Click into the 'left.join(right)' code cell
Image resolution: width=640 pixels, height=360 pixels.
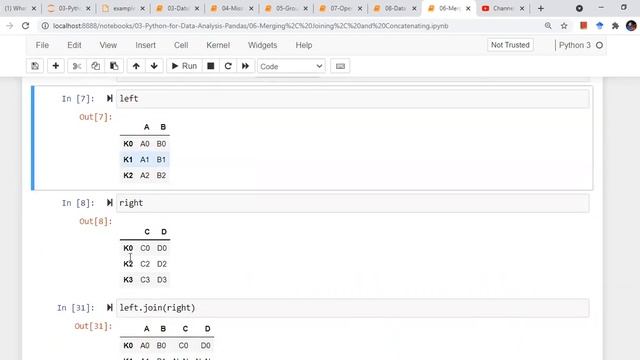(353, 308)
